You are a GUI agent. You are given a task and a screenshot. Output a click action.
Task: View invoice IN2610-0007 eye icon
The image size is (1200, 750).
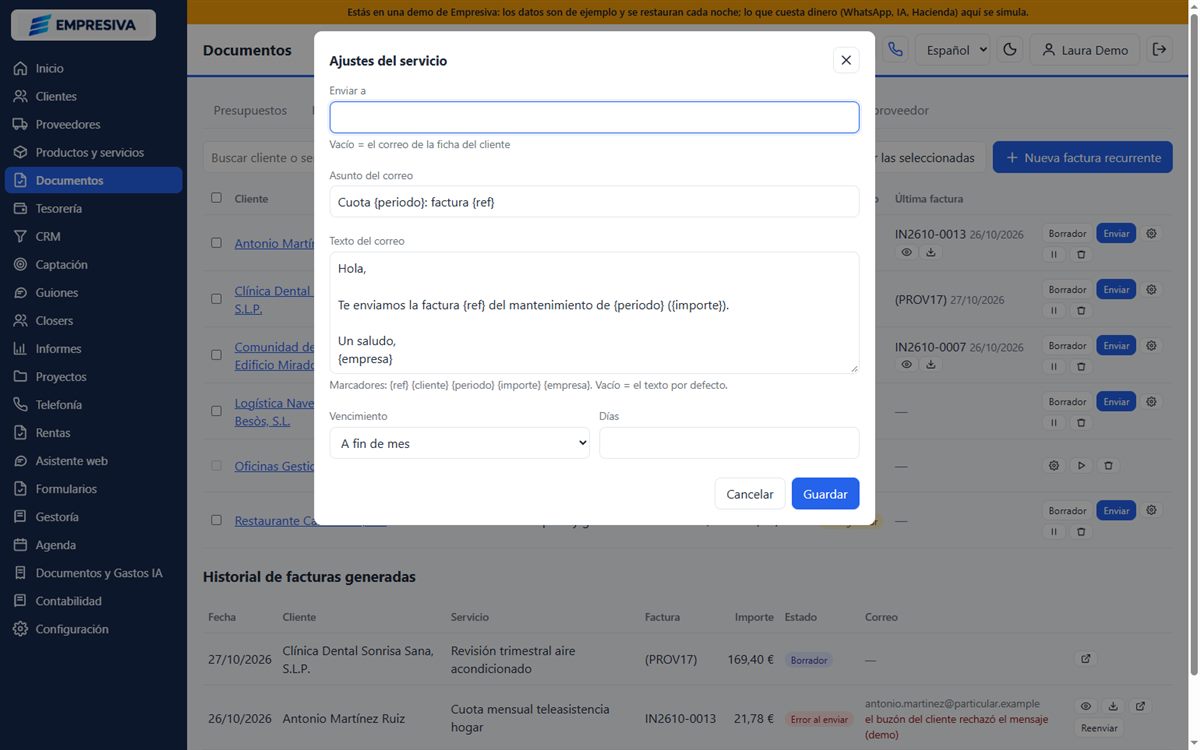[x=906, y=365]
